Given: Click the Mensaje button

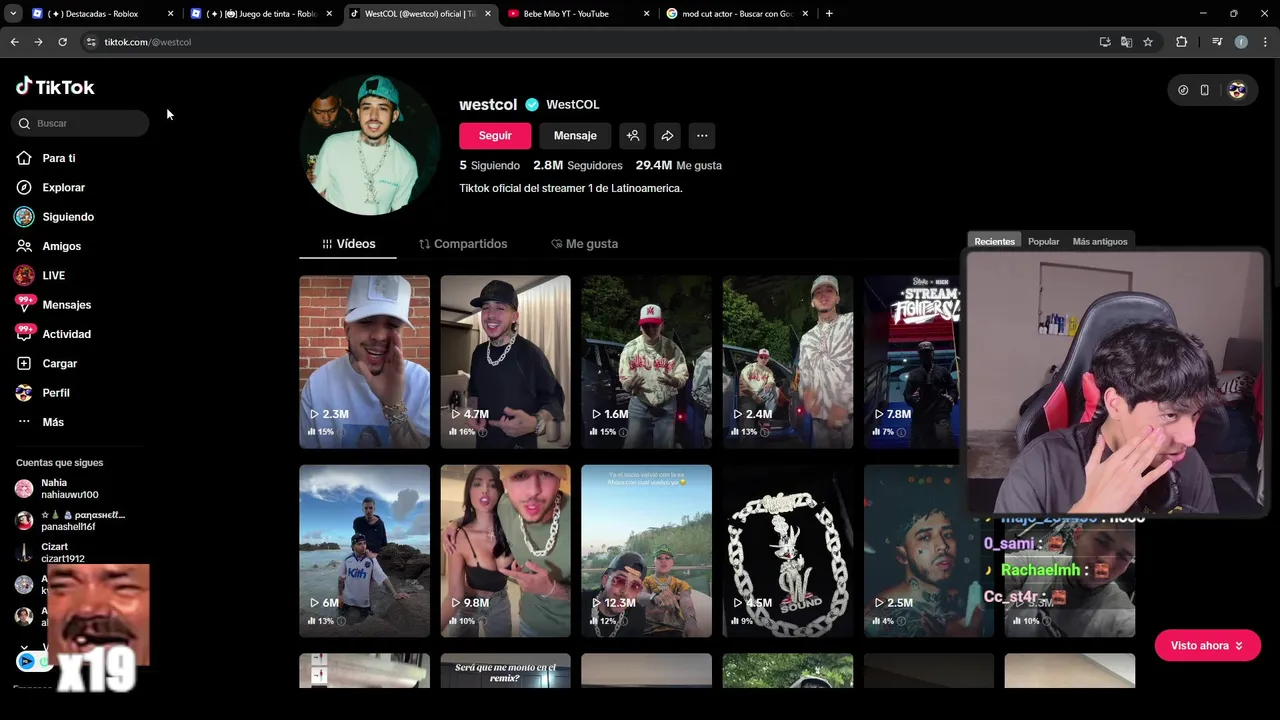Looking at the screenshot, I should point(575,136).
